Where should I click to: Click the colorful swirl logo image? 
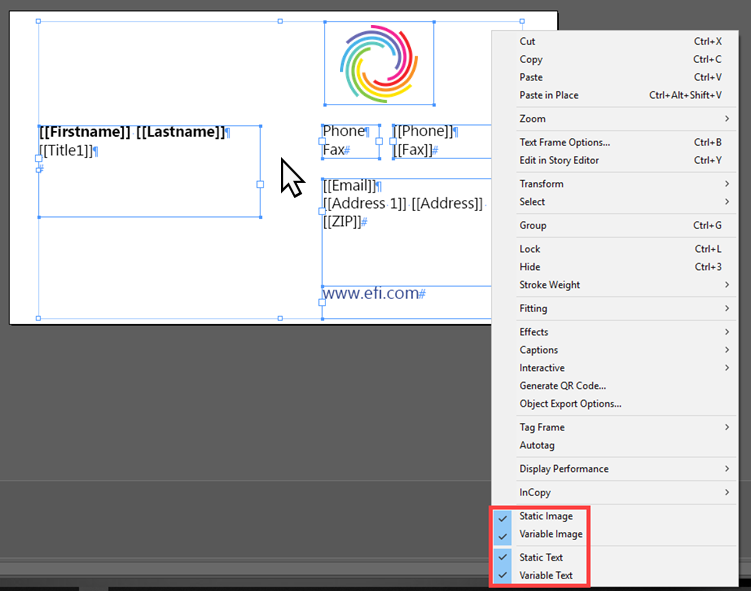378,63
